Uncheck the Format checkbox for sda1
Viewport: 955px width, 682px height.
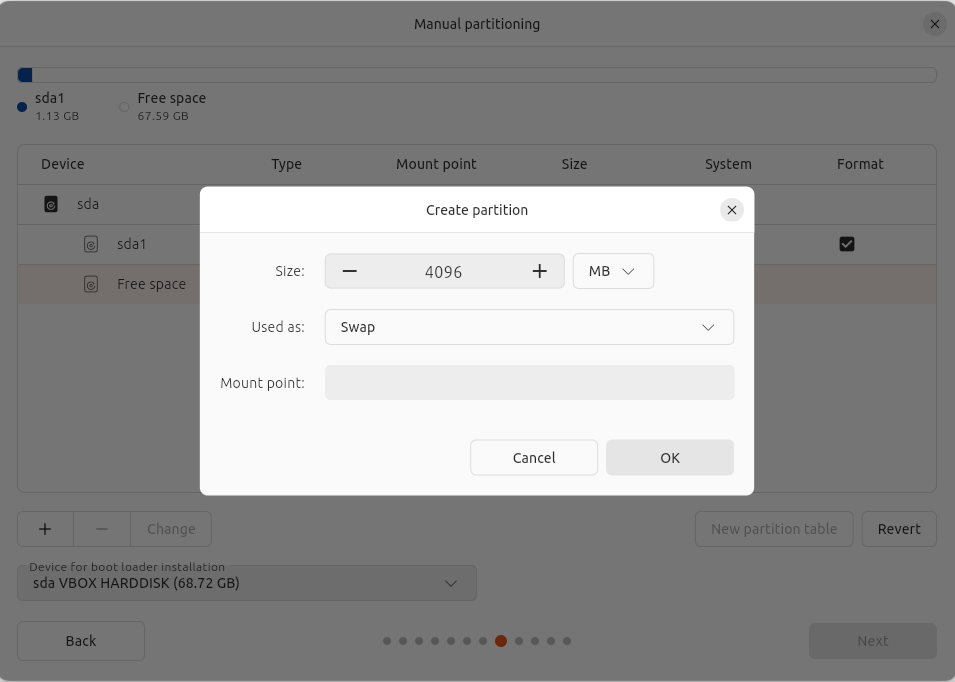(847, 244)
